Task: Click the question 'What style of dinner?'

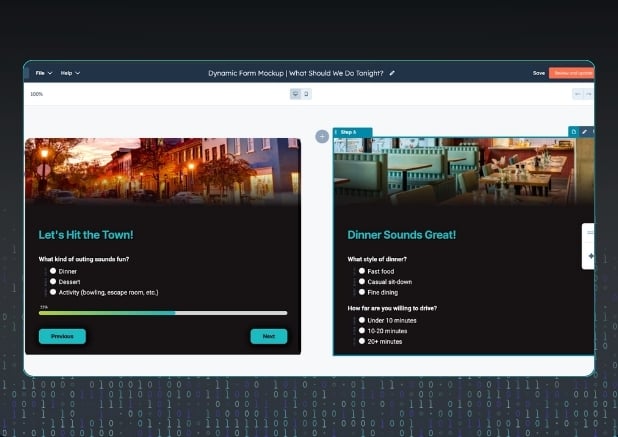Action: [377, 259]
